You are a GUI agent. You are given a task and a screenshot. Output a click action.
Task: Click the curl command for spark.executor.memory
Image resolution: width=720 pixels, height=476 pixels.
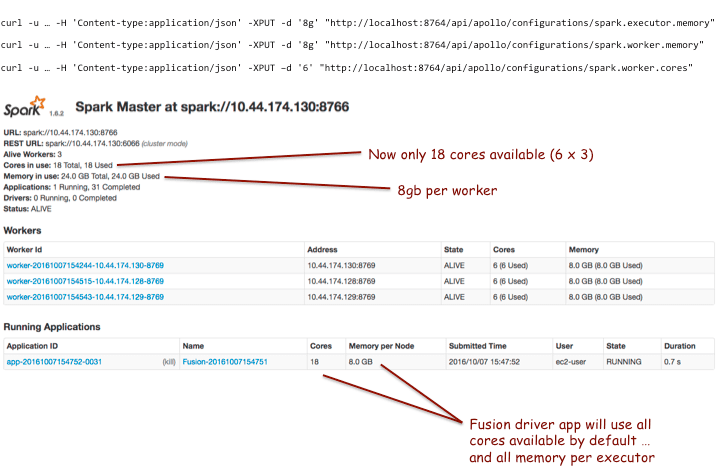point(358,23)
